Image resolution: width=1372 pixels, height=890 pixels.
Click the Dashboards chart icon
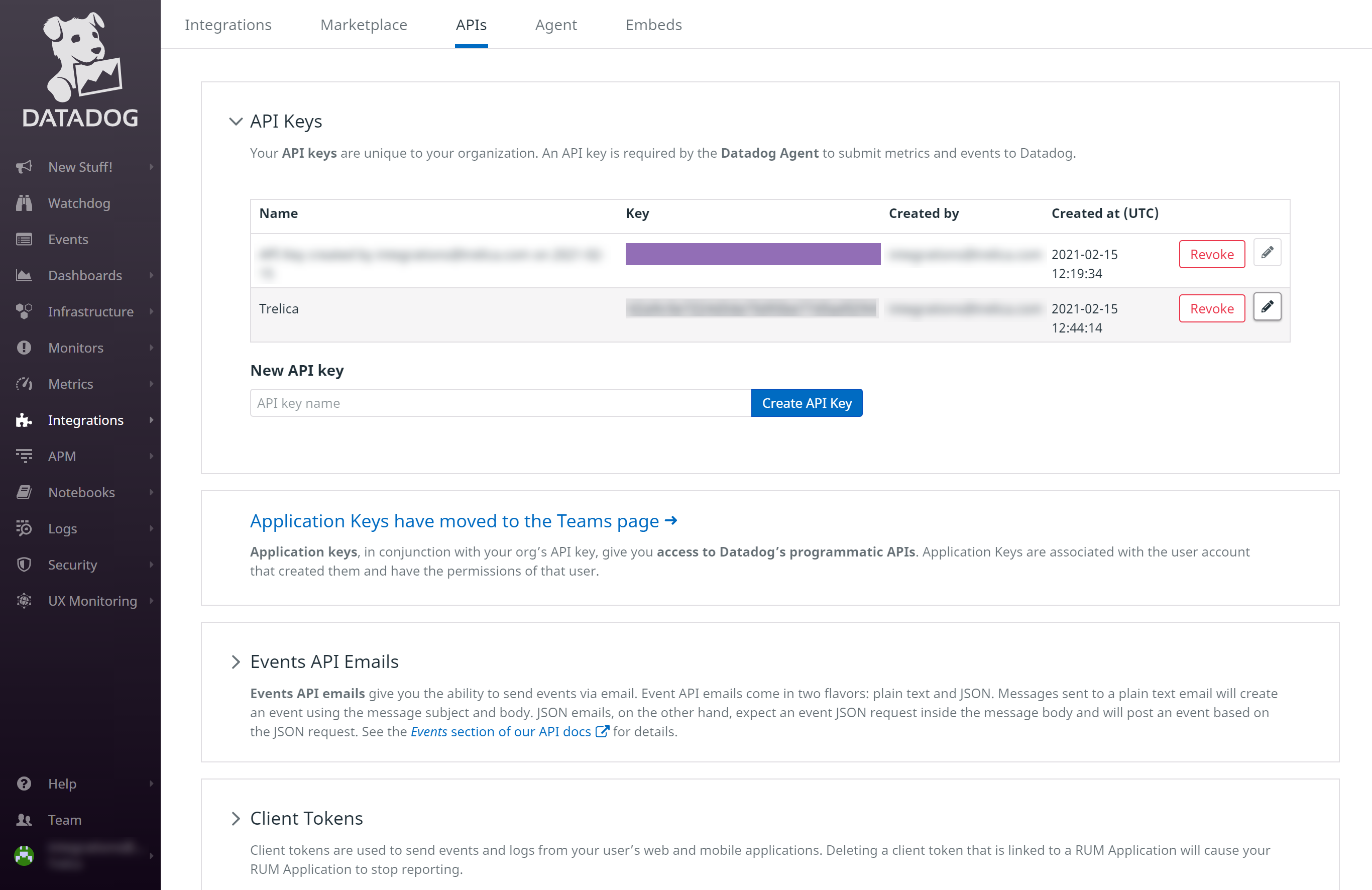[24, 276]
